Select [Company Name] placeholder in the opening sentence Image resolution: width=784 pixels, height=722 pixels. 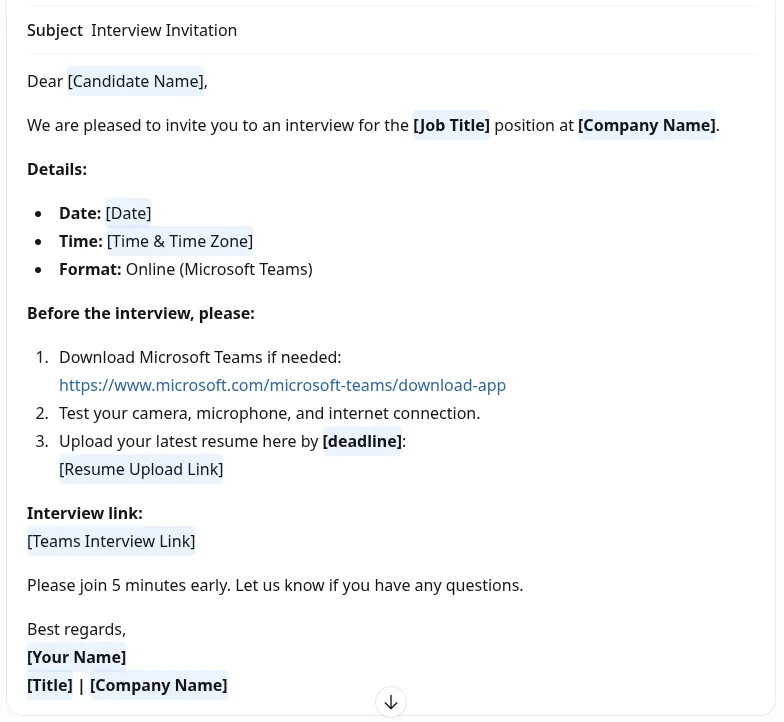646,125
